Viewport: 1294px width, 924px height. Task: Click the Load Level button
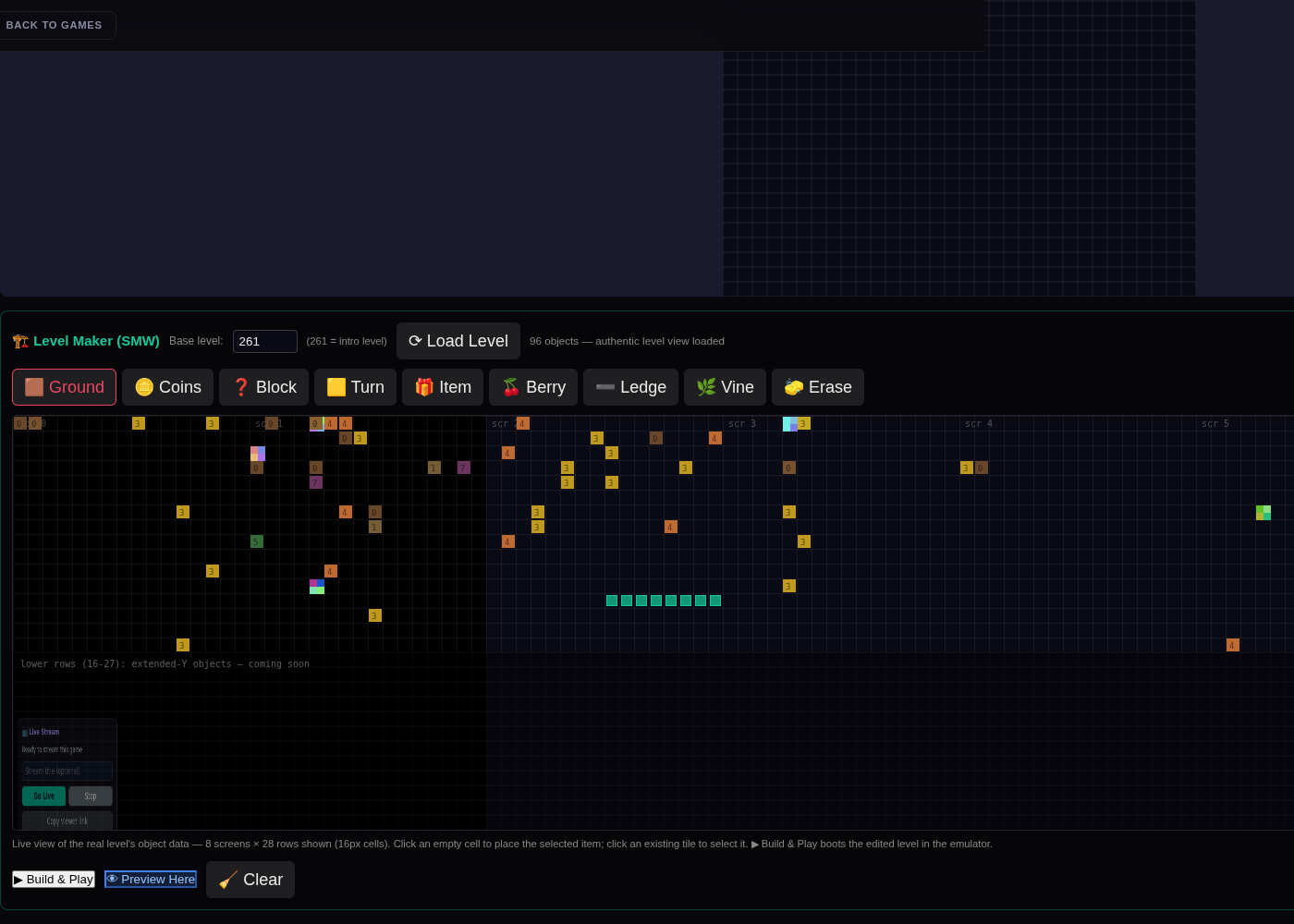458,341
